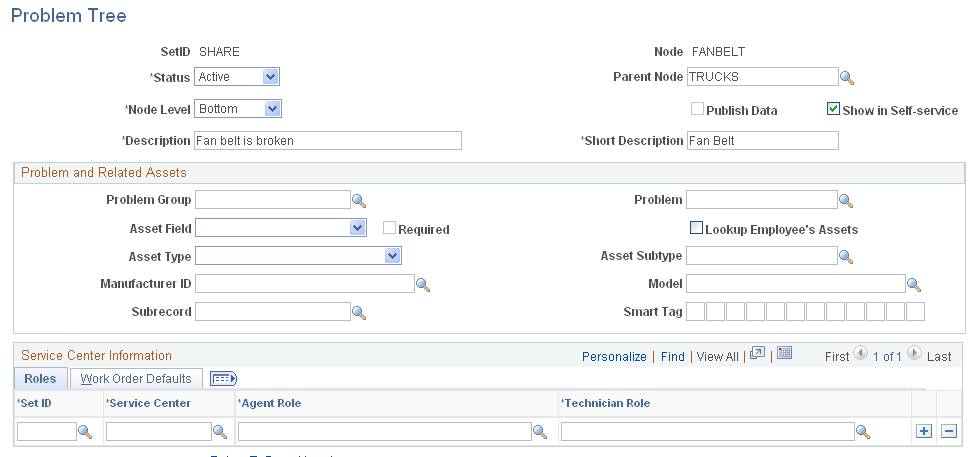Screen dimensions: 971x457
Task: Click the Asset Subtype lookup magnifier
Action: (846, 257)
